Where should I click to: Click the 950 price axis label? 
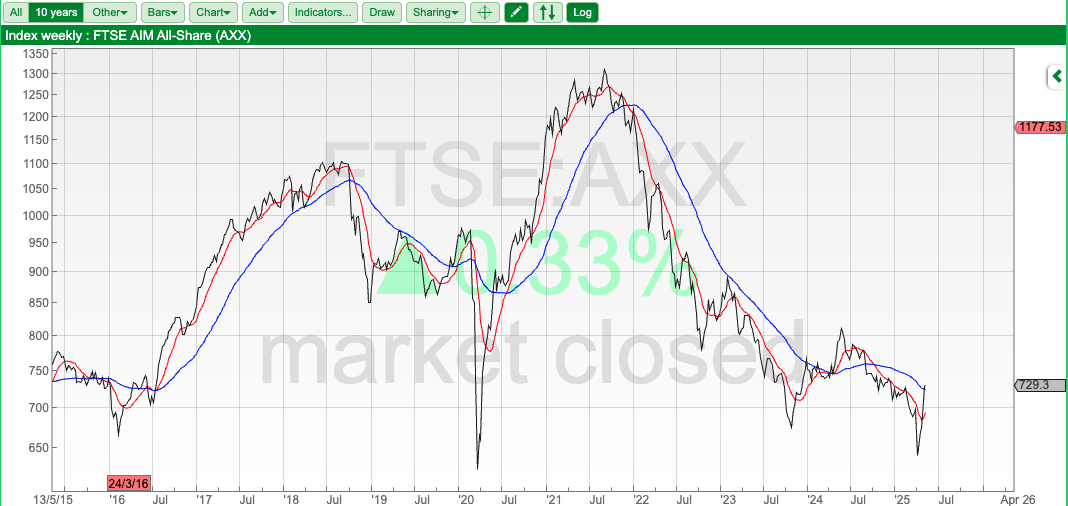coord(37,242)
